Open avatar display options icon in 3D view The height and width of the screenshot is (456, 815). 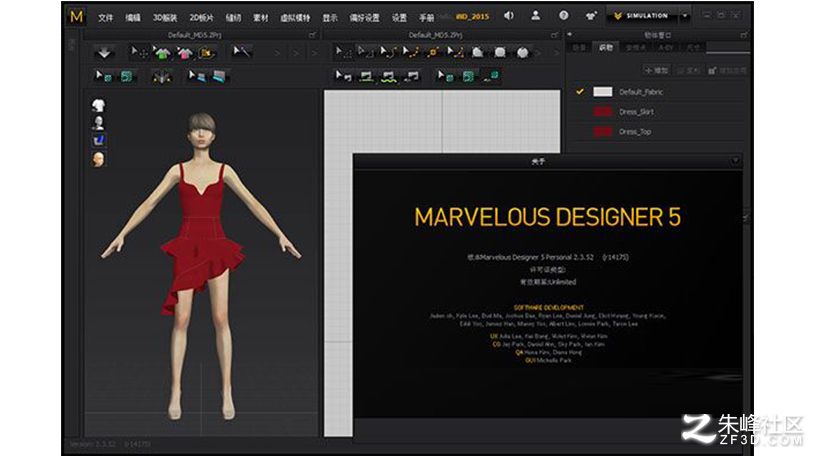click(x=98, y=123)
